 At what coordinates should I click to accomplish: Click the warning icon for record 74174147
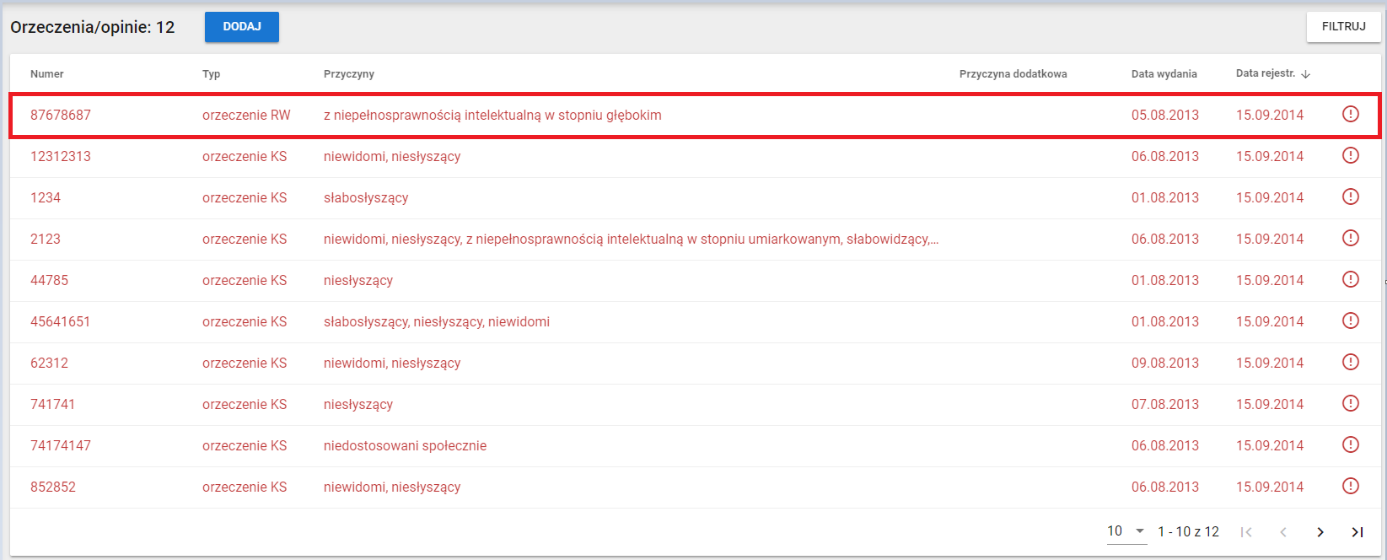coord(1350,445)
